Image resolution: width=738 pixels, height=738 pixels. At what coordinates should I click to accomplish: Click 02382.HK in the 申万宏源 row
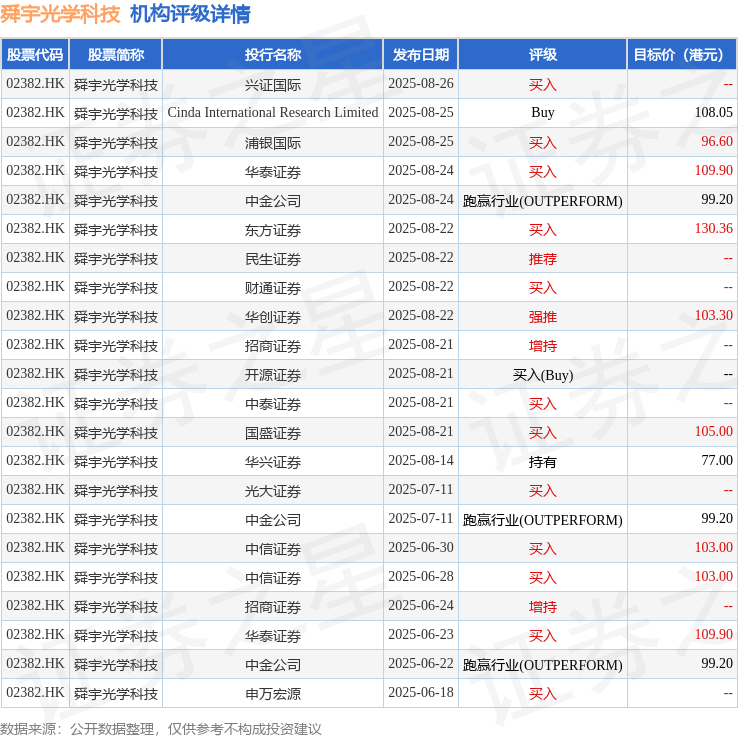click(35, 692)
